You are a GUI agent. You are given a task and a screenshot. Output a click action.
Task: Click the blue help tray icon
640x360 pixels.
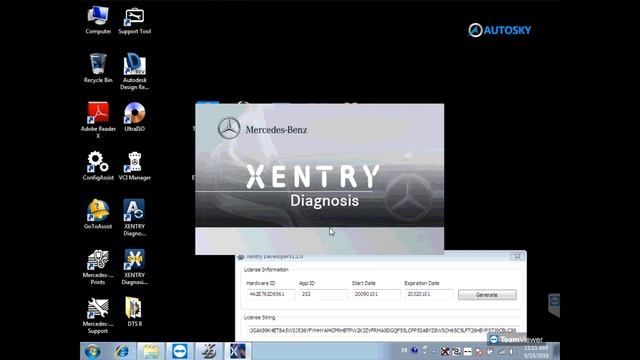point(415,351)
